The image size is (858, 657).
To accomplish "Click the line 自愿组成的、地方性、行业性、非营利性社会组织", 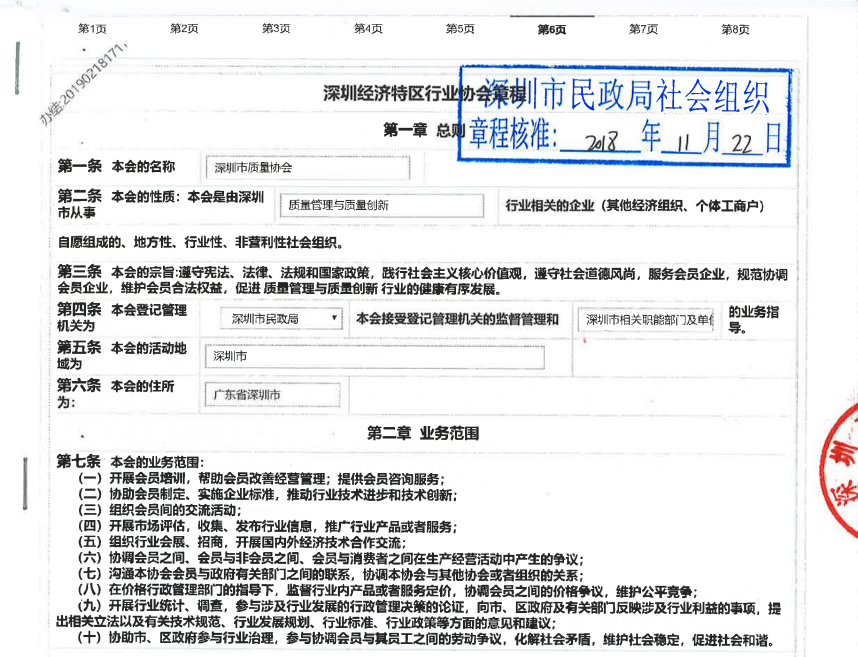I will (x=200, y=242).
